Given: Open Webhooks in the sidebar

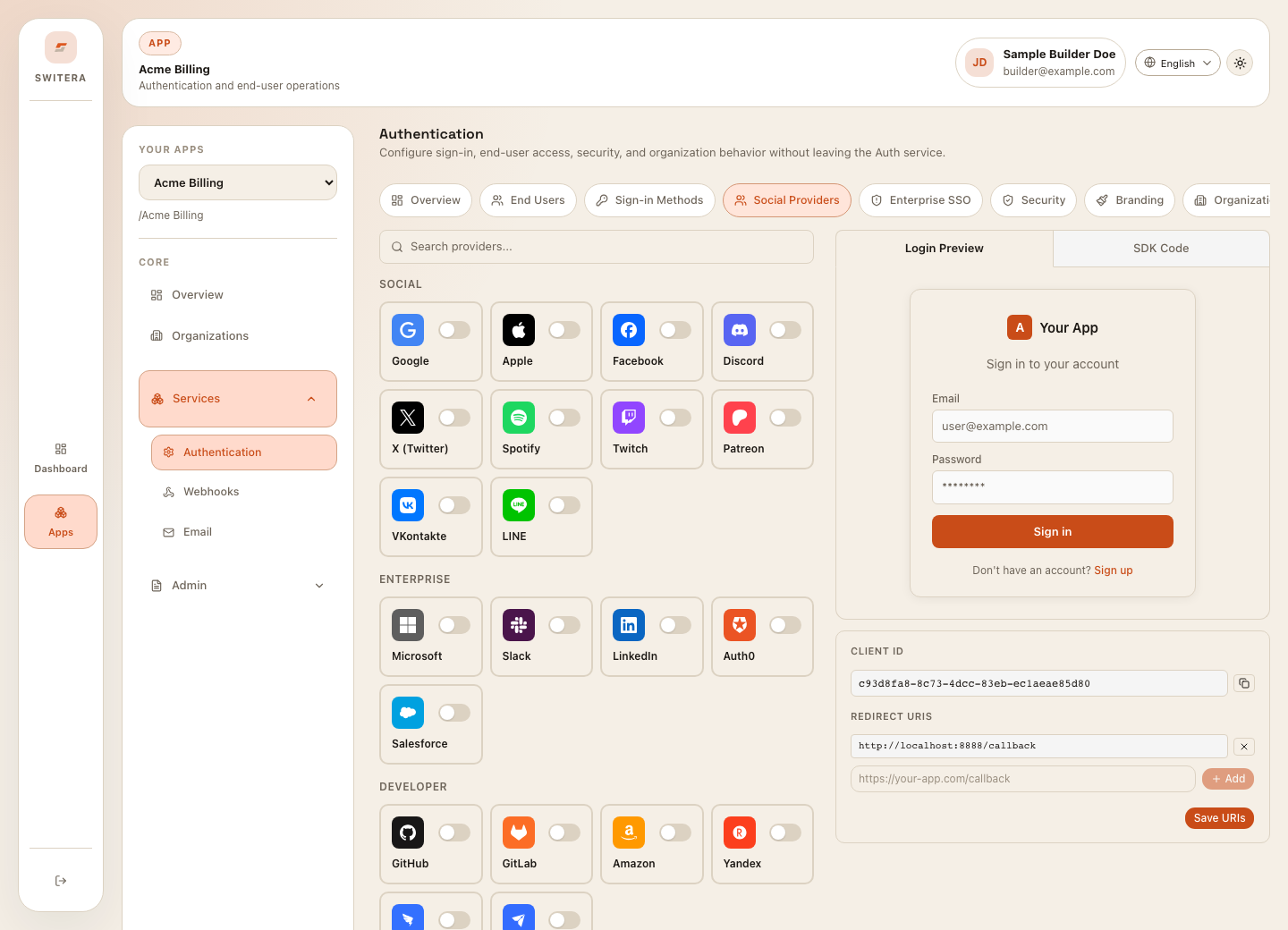Looking at the screenshot, I should (244, 492).
